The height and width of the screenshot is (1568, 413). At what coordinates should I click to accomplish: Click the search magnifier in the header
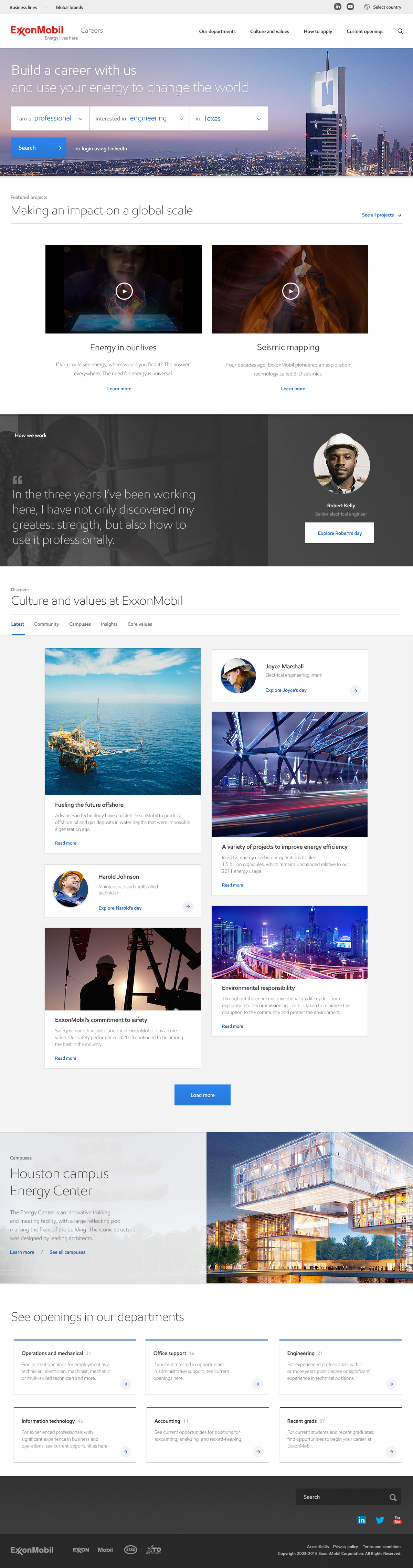[400, 31]
